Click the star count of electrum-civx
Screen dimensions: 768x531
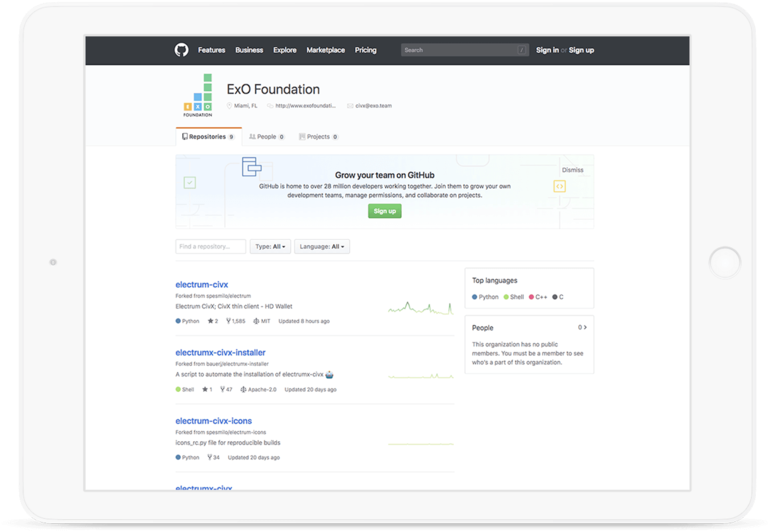click(213, 321)
